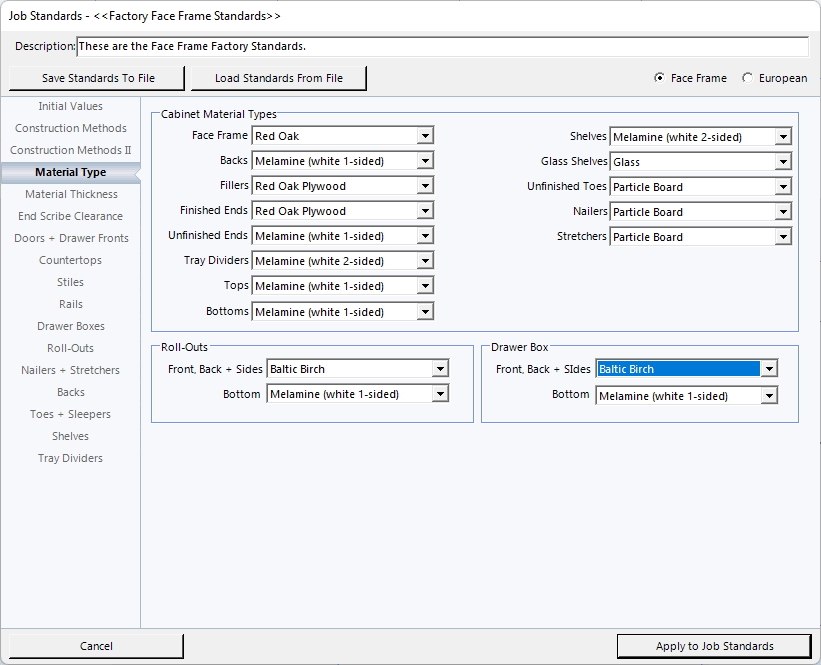Click into the Description text field

point(441,47)
